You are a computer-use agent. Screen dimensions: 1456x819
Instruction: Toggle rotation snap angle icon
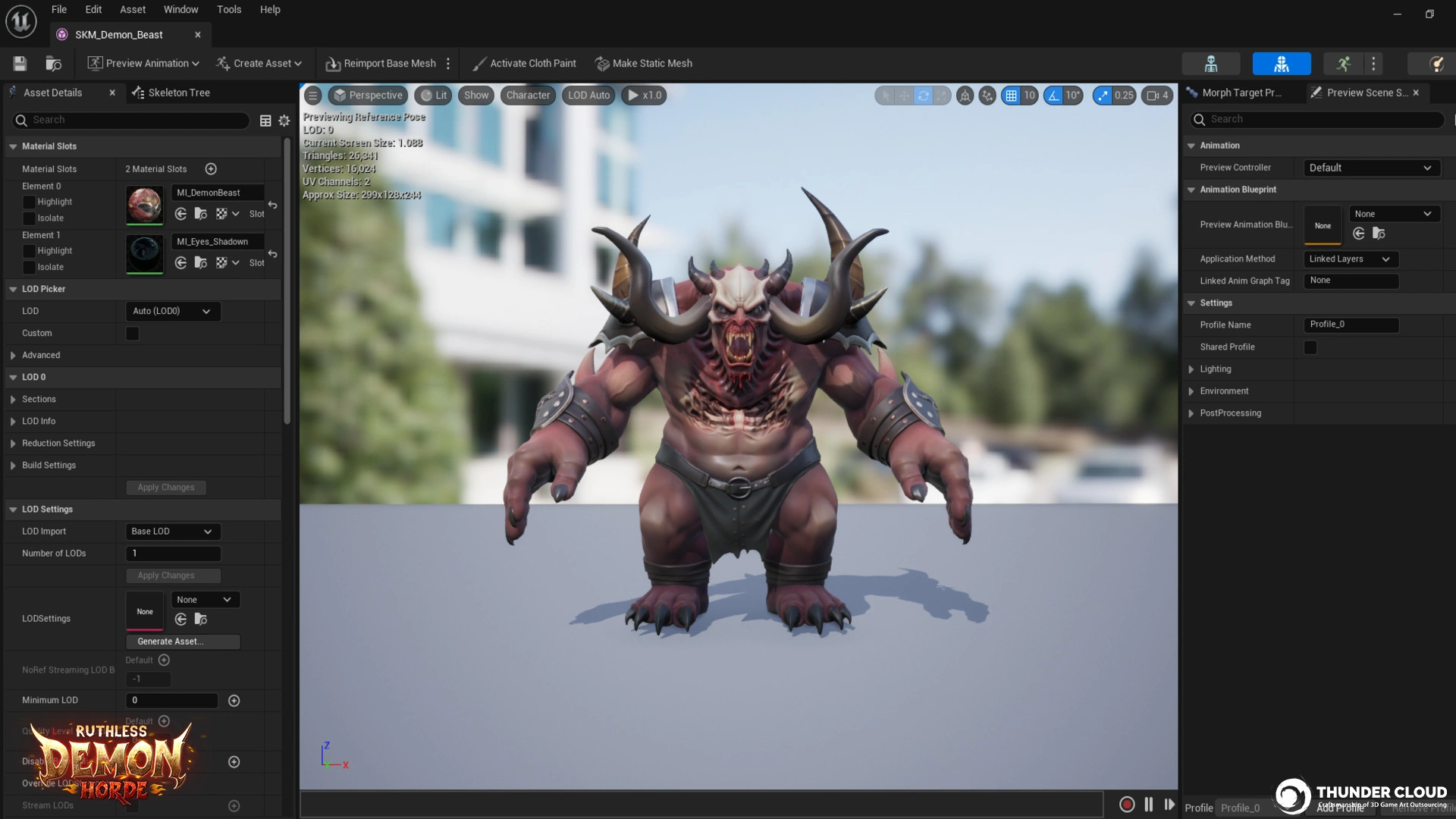1053,96
